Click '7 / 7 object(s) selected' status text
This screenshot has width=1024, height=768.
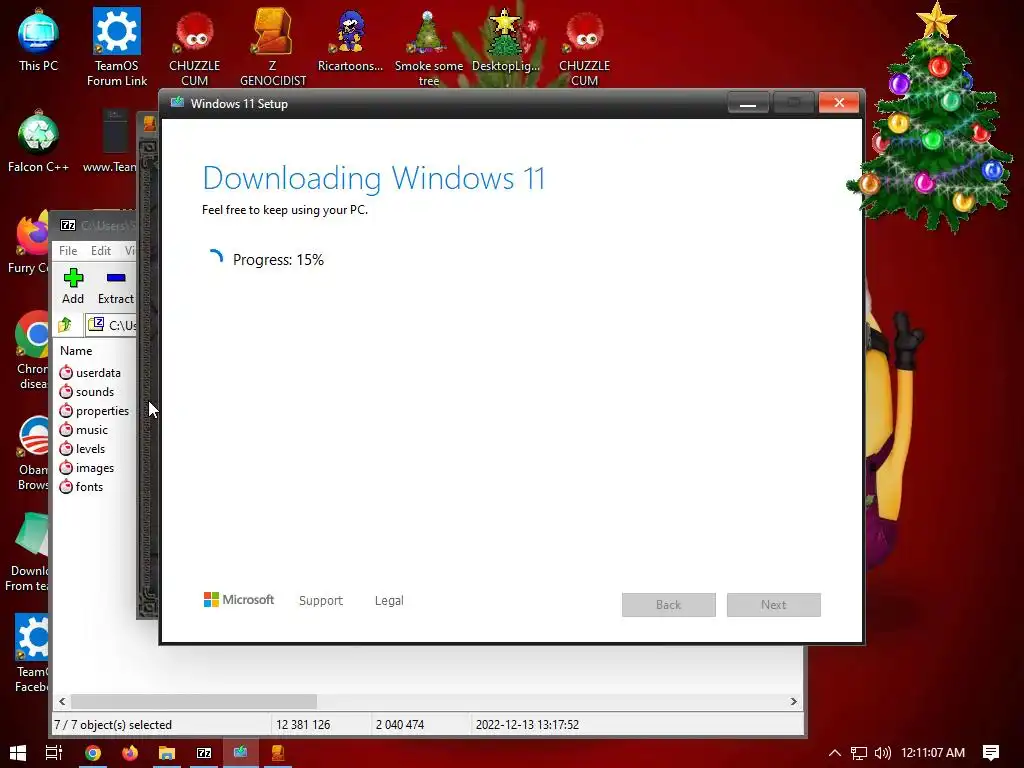[113, 725]
